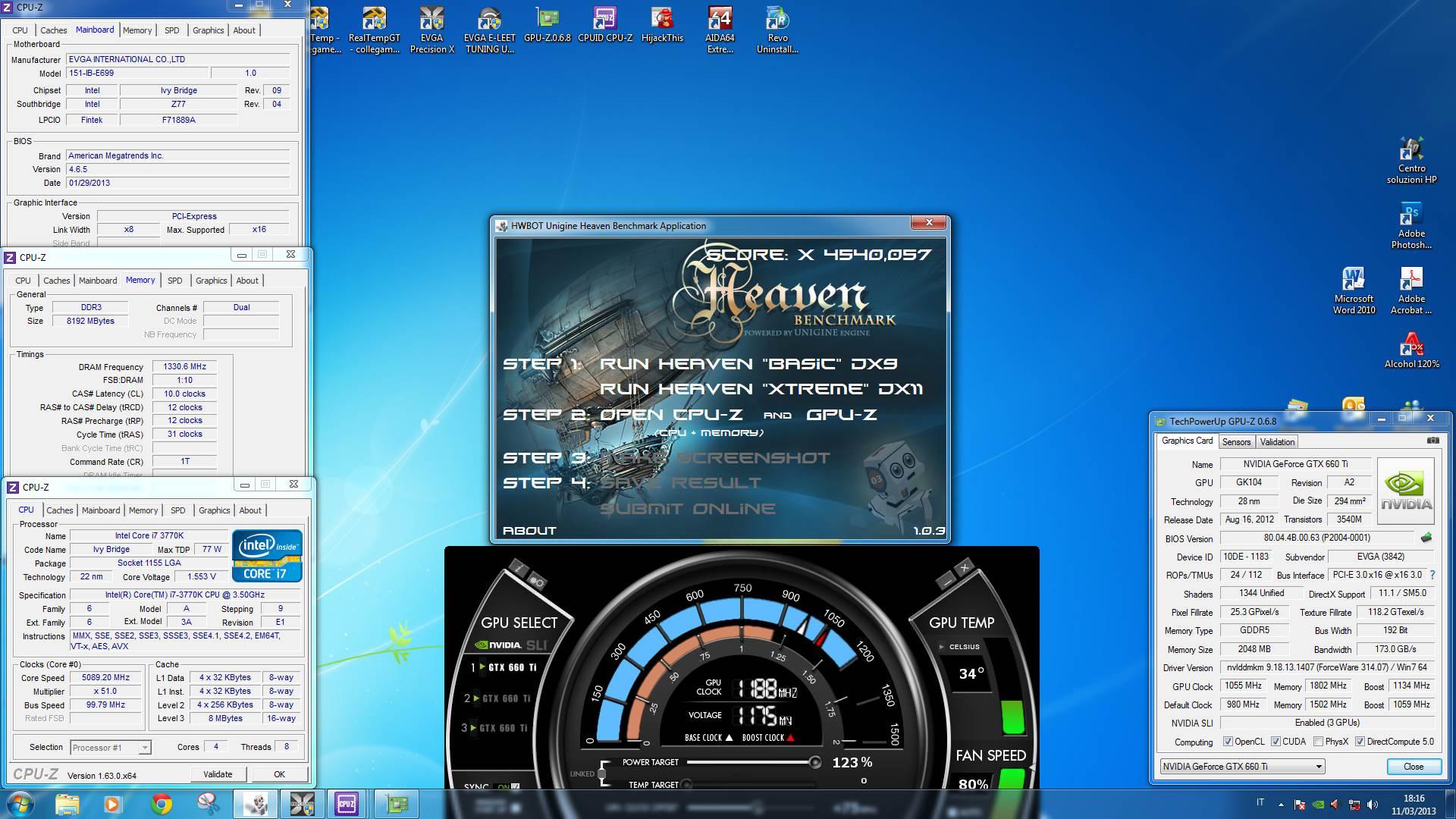Click the Action Center flag tray icon
This screenshot has height=819, width=1456.
tap(1300, 805)
